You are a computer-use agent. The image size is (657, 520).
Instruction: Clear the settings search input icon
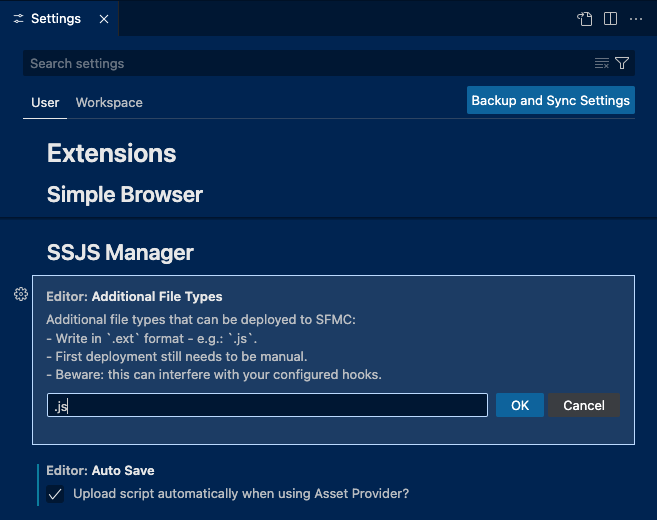[602, 63]
